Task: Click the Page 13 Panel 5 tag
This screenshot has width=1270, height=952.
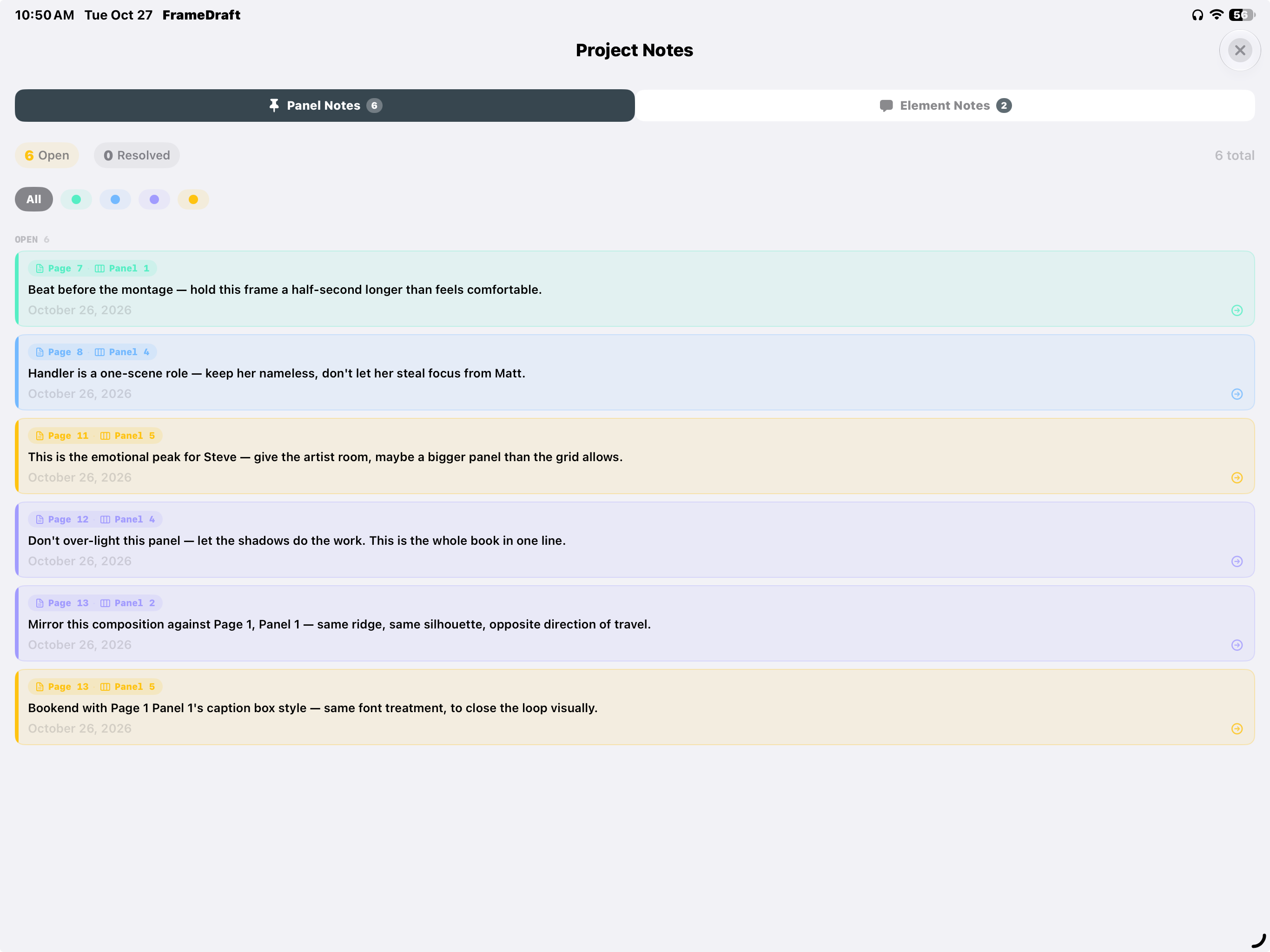Action: pos(95,687)
